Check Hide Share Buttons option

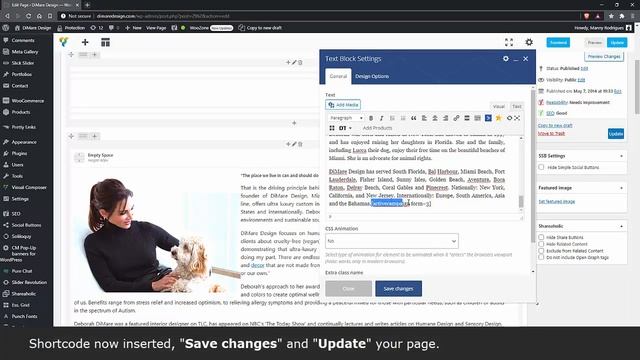pos(541,237)
